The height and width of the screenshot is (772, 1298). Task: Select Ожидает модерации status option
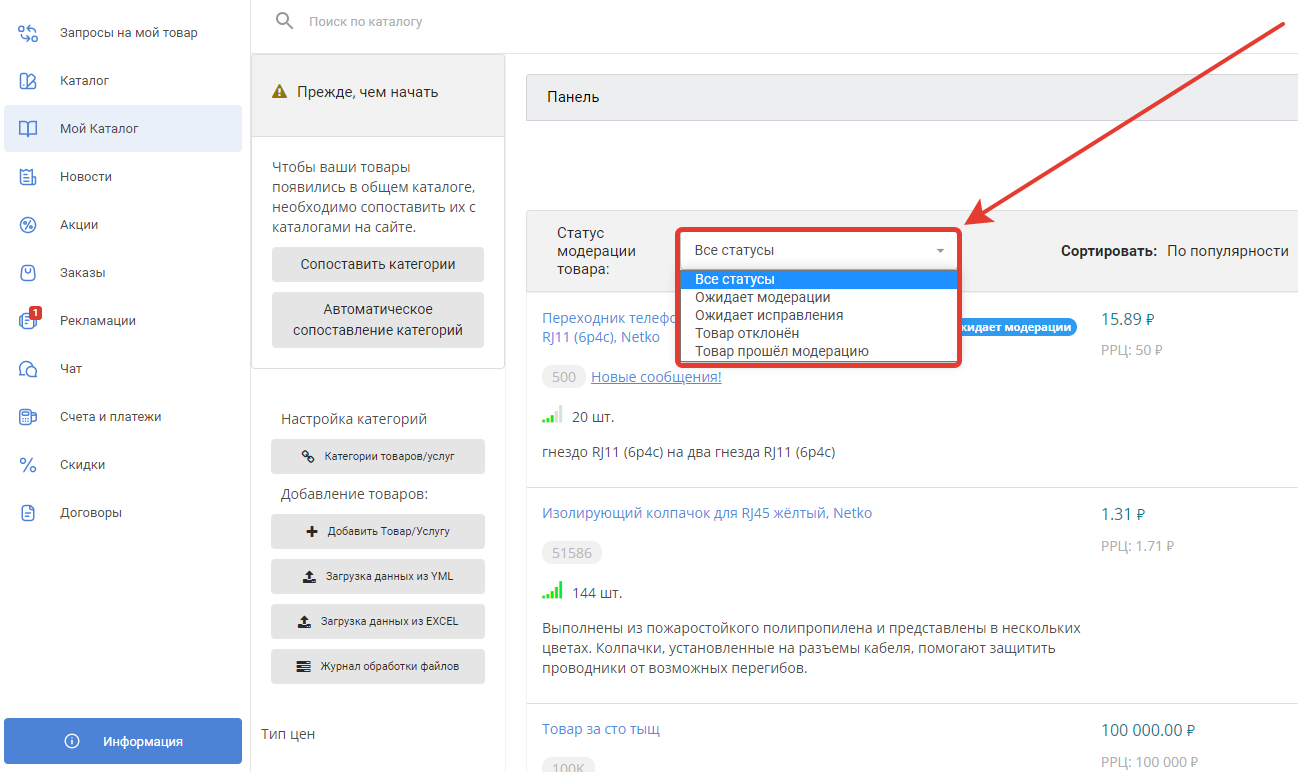point(762,298)
